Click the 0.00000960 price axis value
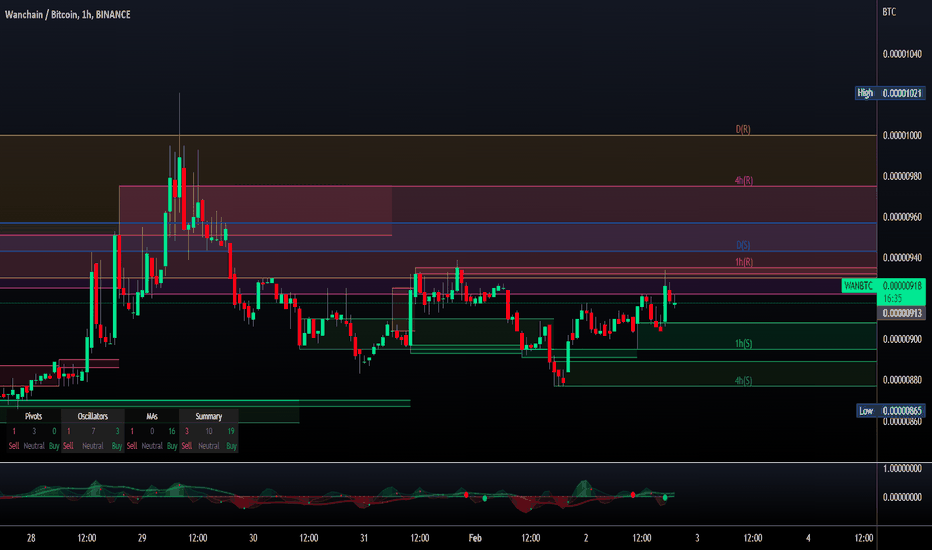 [x=902, y=217]
